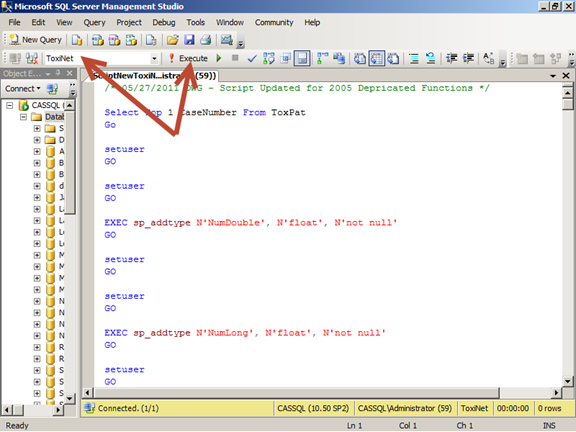Open the File menu
Viewport: 576px width, 432px height.
tap(15, 22)
